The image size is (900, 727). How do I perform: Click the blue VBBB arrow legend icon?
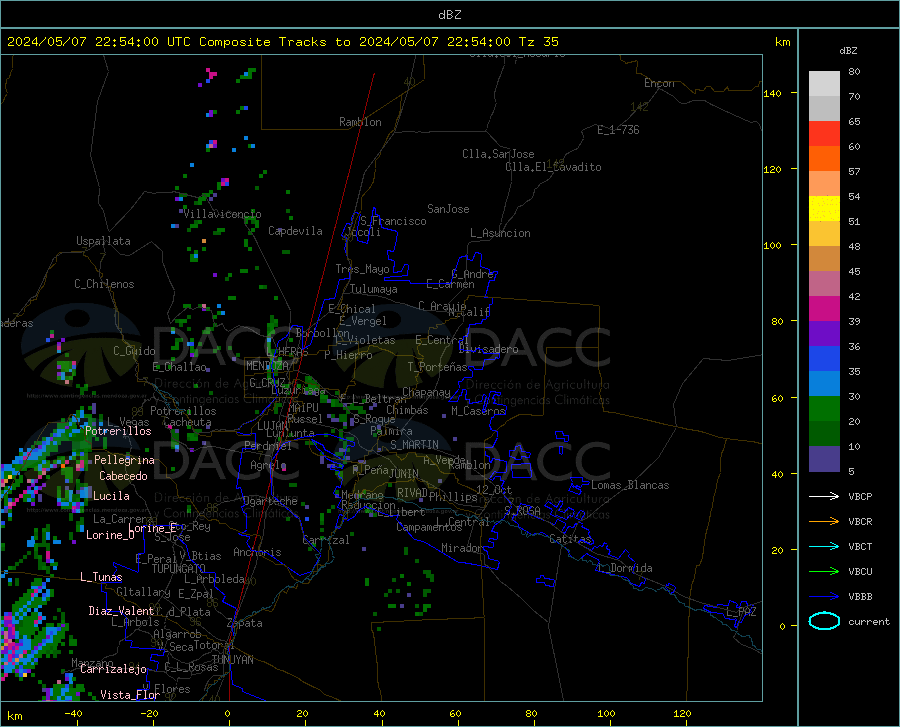coord(824,596)
